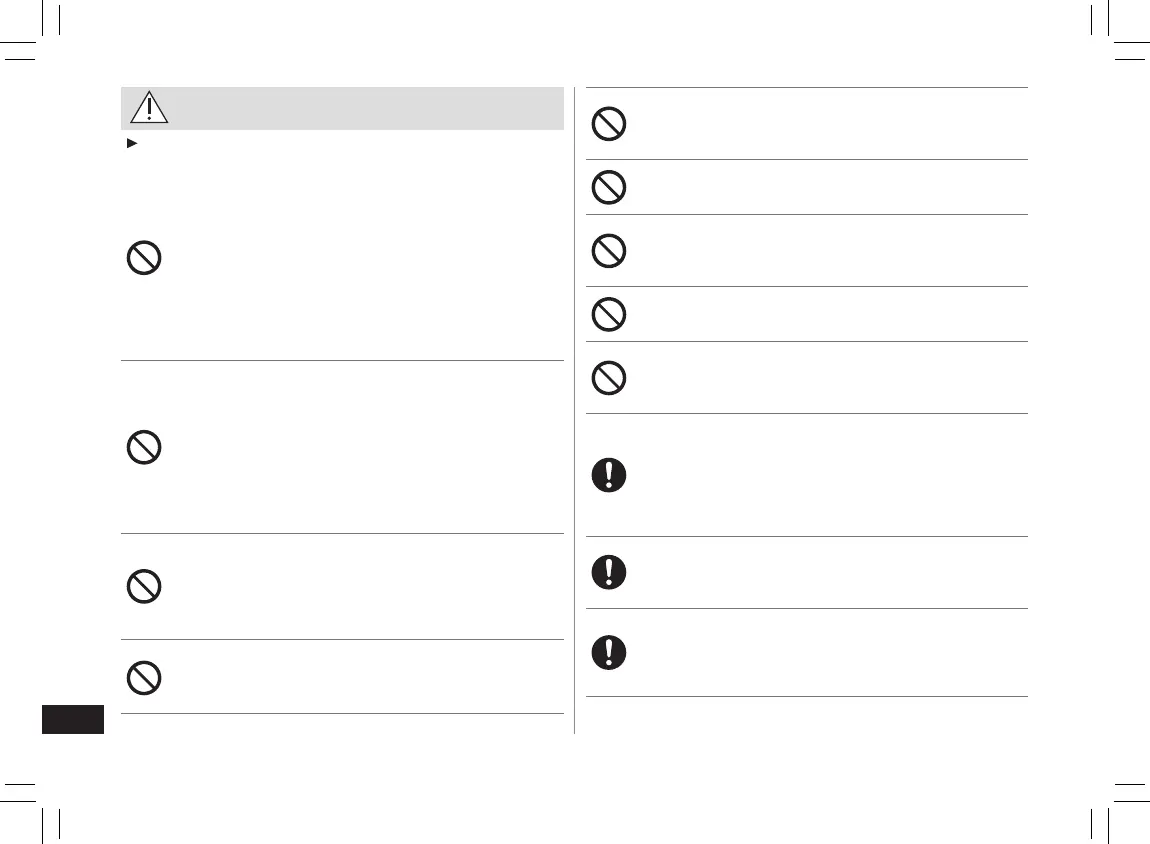Select the second prohibition icon in the left column
This screenshot has height=844, width=1150.
pos(144,446)
